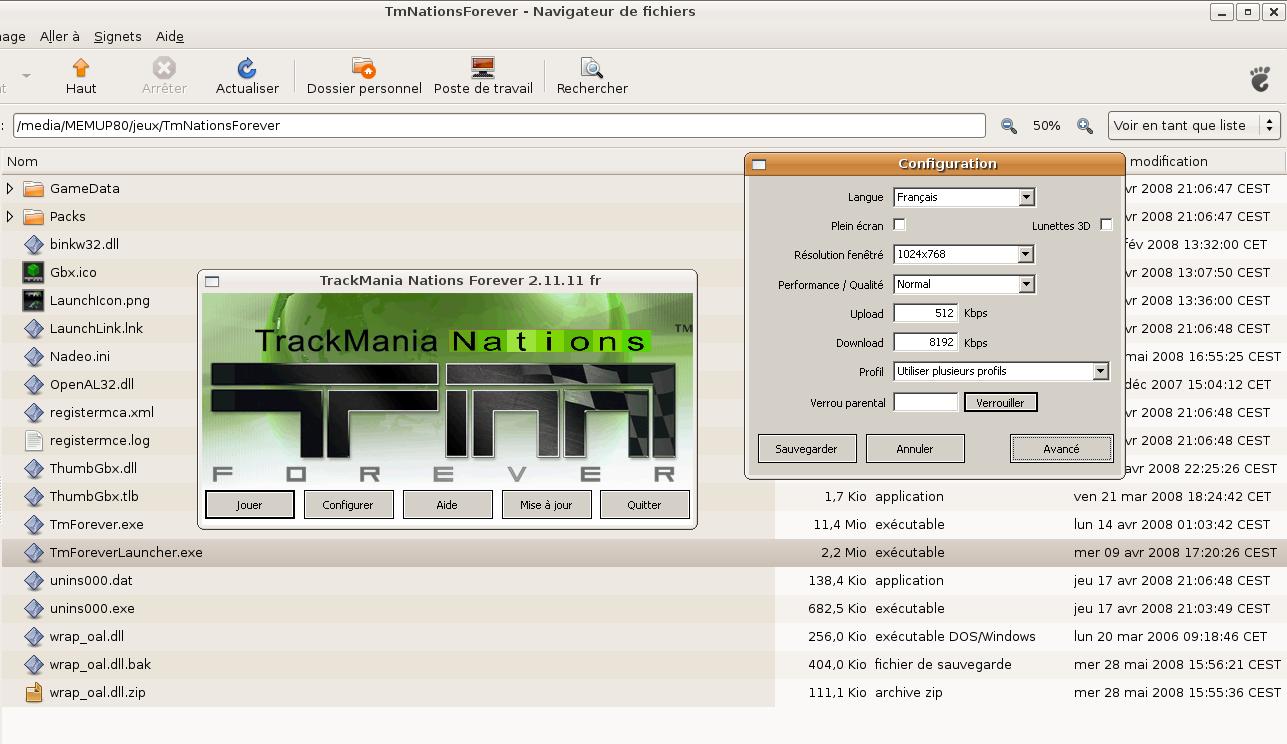Select the registermca.xml file row
Screen dimensions: 1287x744
644,412
